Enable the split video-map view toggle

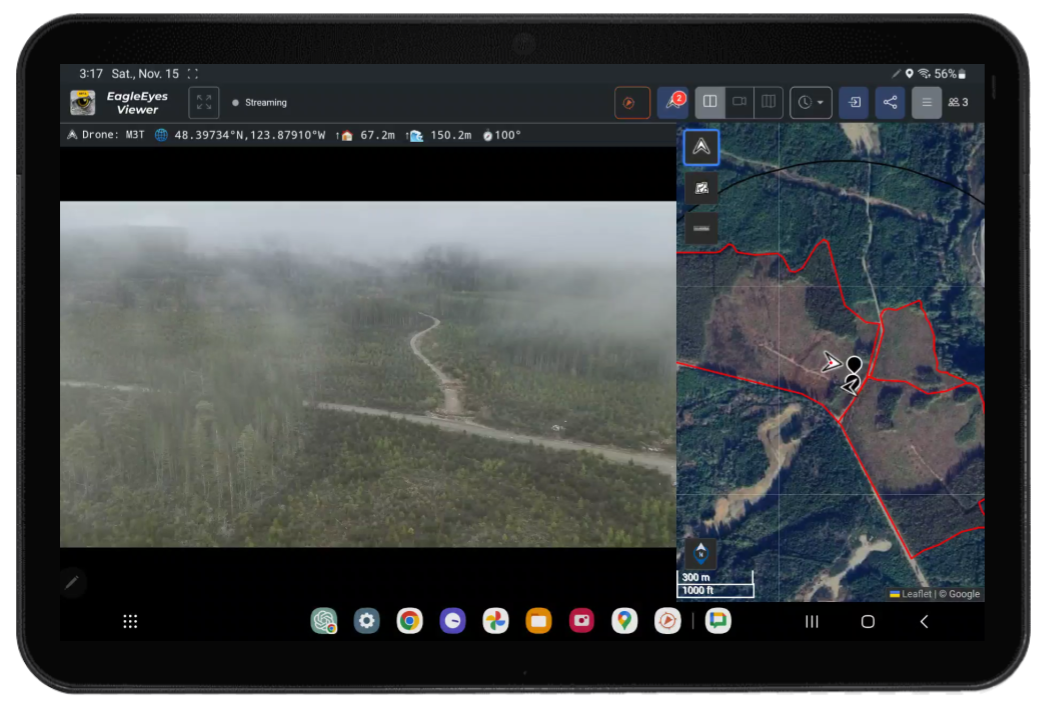click(x=711, y=102)
